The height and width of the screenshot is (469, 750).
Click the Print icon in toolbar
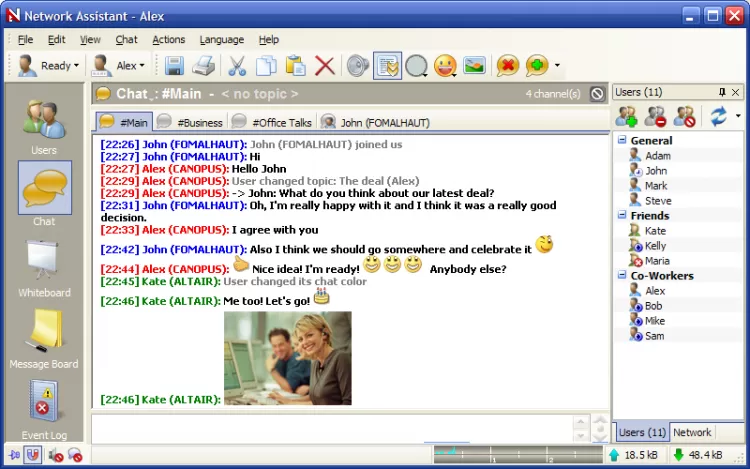pyautogui.click(x=204, y=66)
